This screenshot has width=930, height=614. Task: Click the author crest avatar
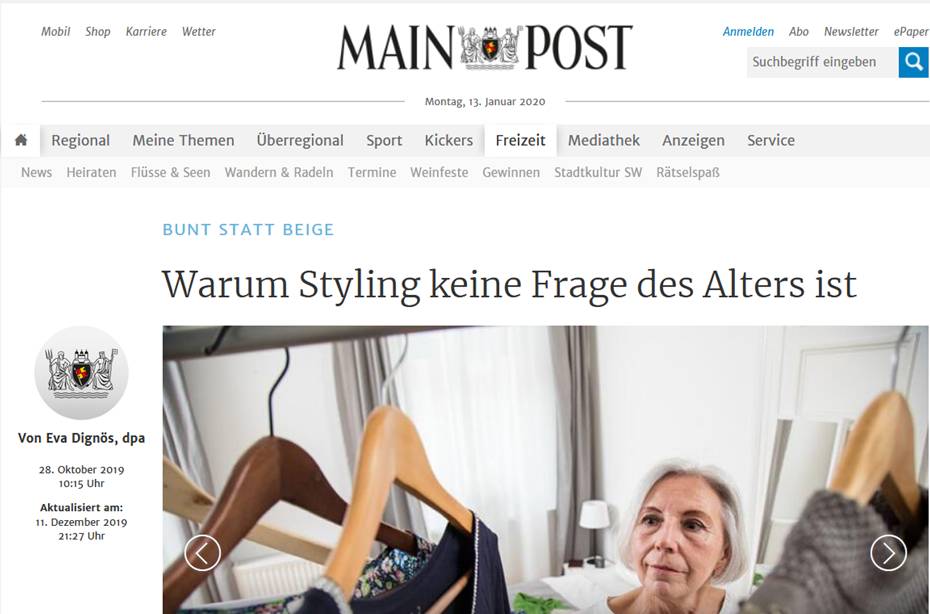click(81, 373)
